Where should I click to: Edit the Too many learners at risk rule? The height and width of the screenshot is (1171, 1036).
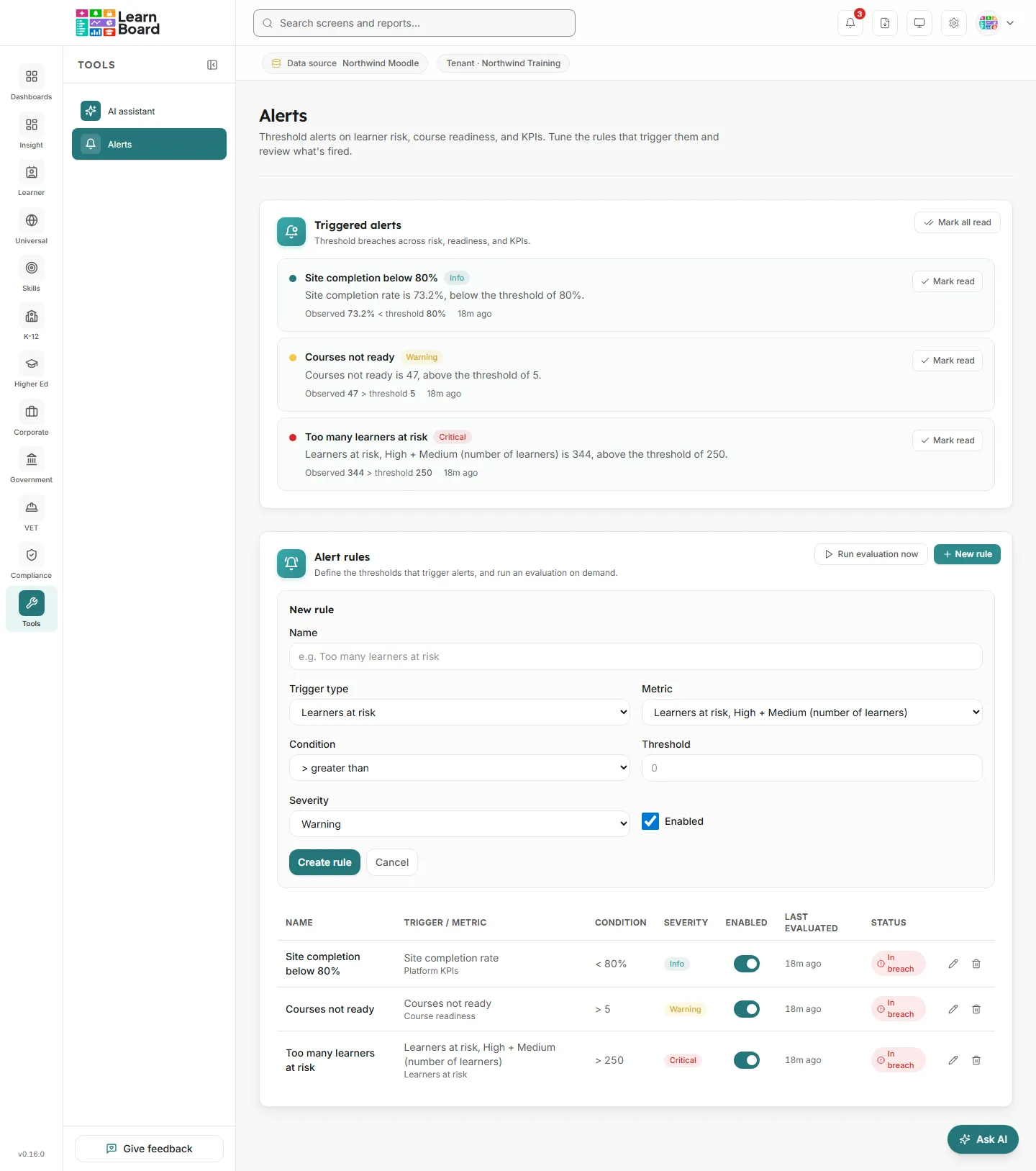[x=953, y=1060]
